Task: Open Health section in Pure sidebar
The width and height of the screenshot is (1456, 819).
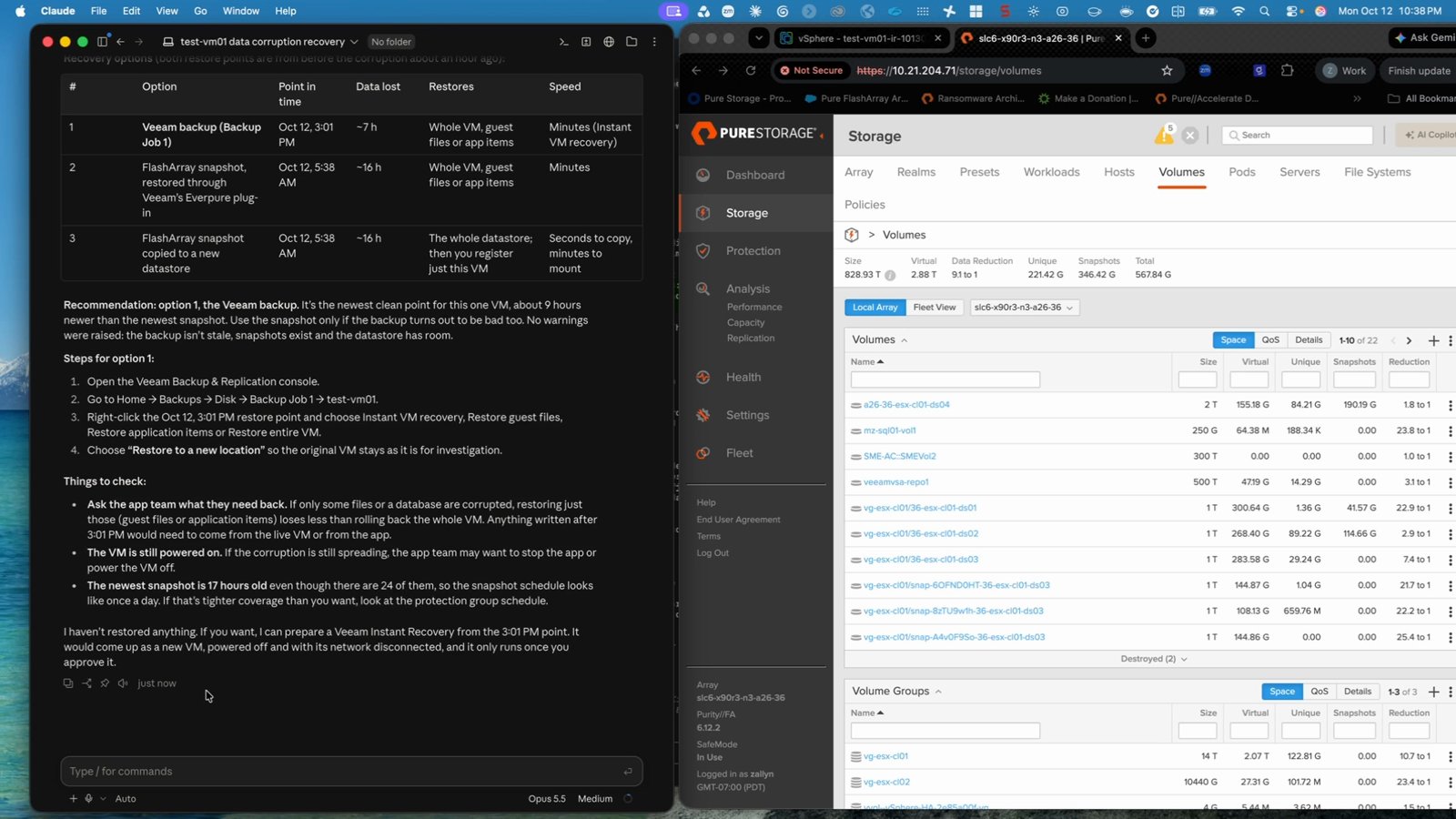Action: [743, 377]
